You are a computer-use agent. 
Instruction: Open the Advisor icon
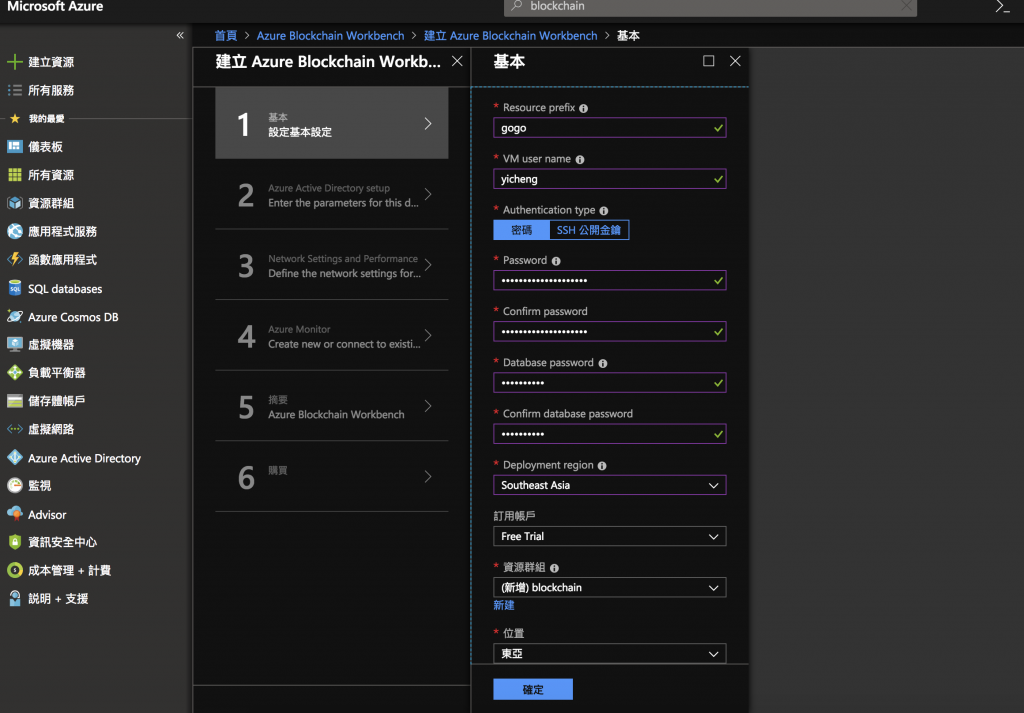[14, 514]
